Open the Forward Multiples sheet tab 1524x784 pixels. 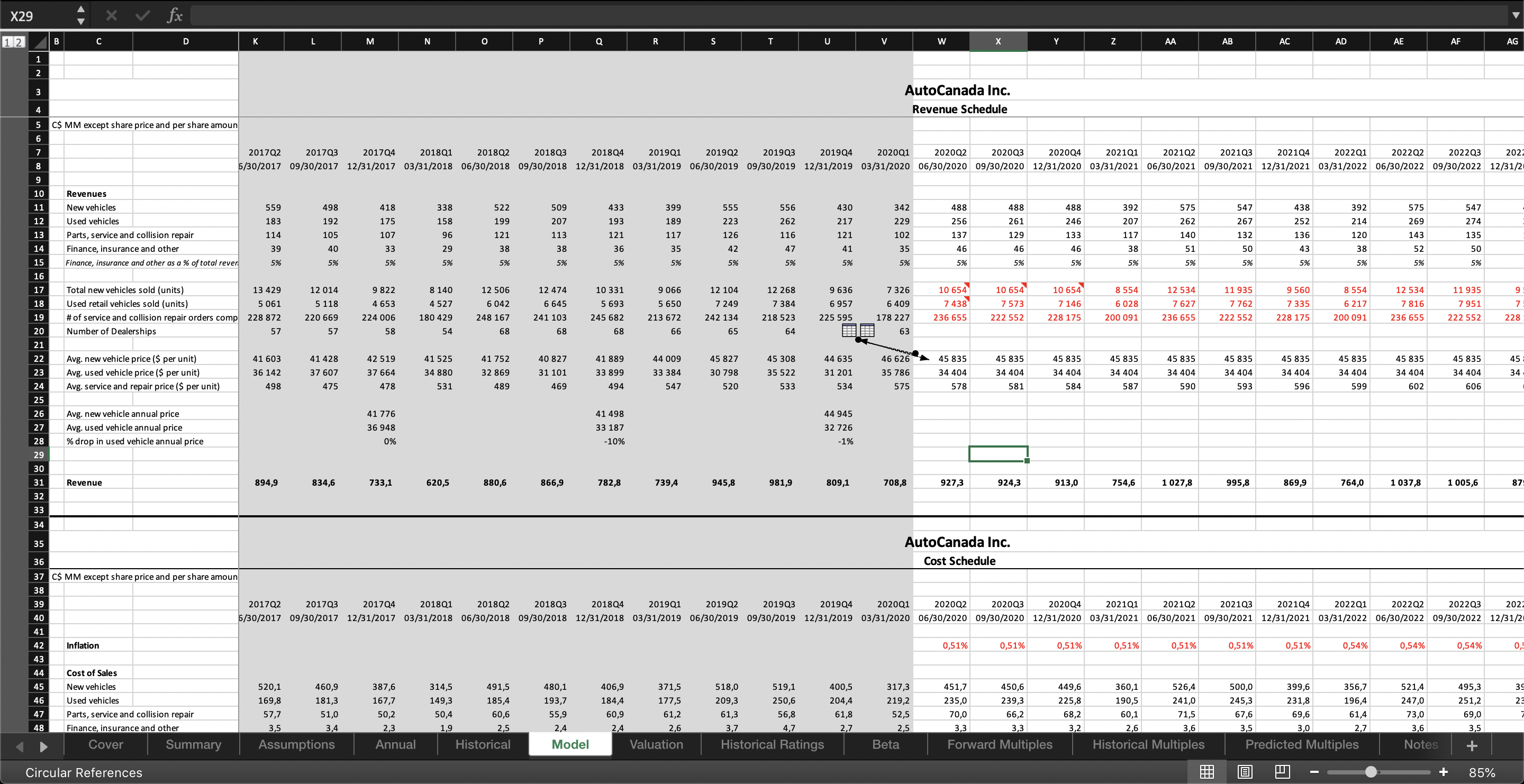tap(1000, 744)
